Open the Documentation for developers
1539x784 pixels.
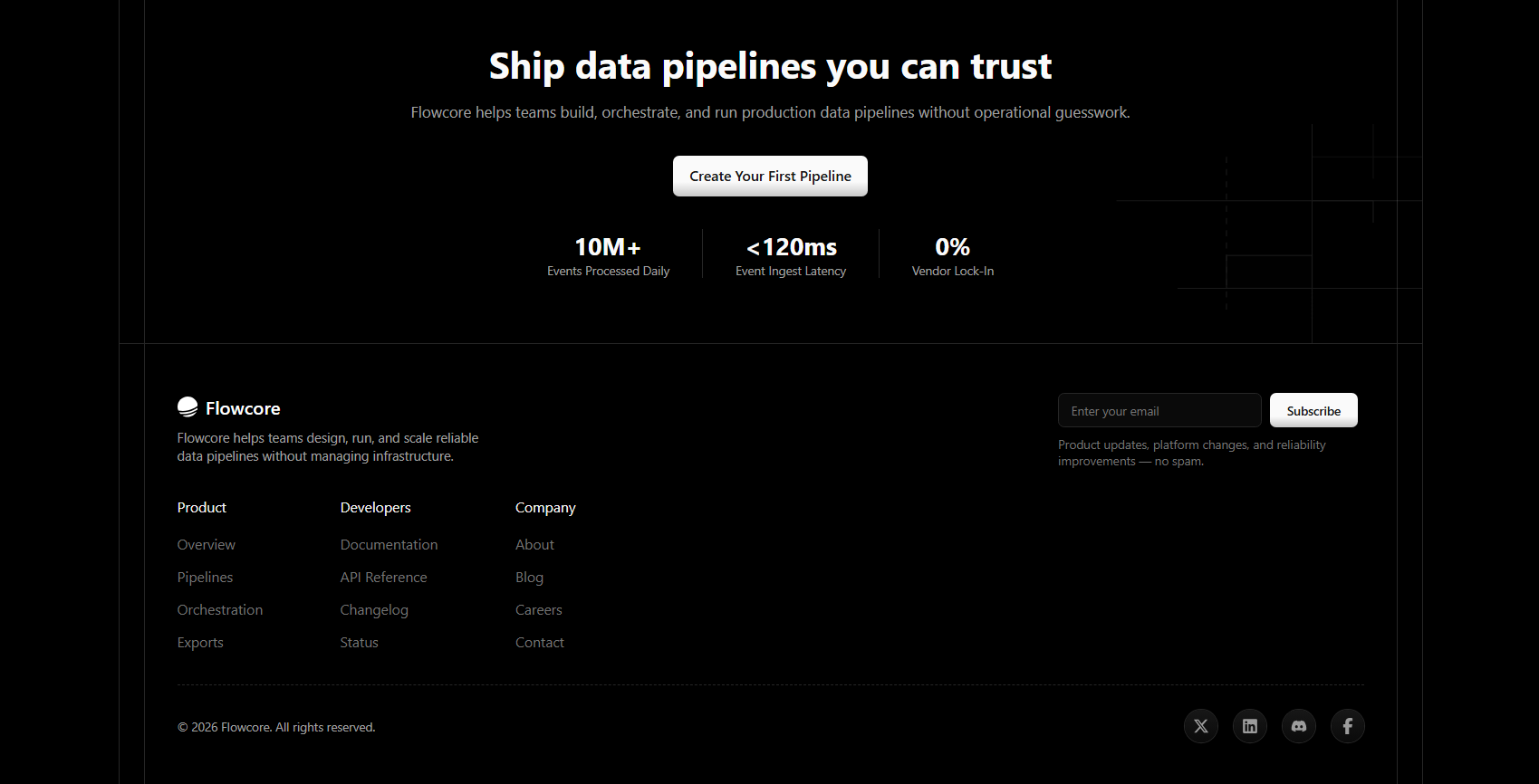[389, 544]
